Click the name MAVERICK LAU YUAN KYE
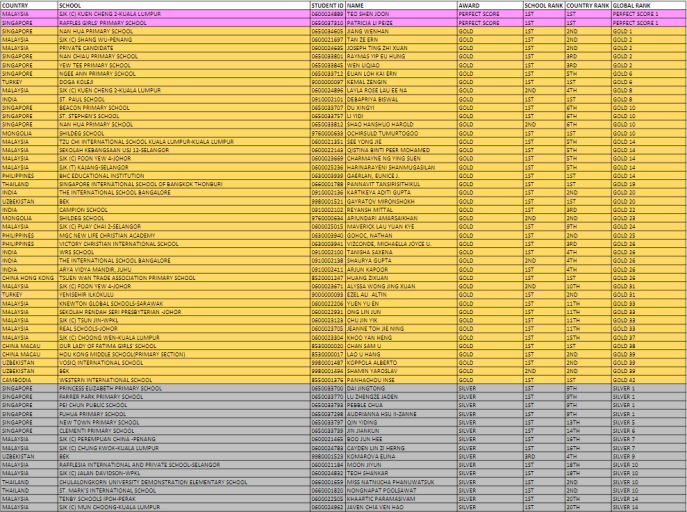Image resolution: width=687 pixels, height=512 pixels. (x=401, y=226)
